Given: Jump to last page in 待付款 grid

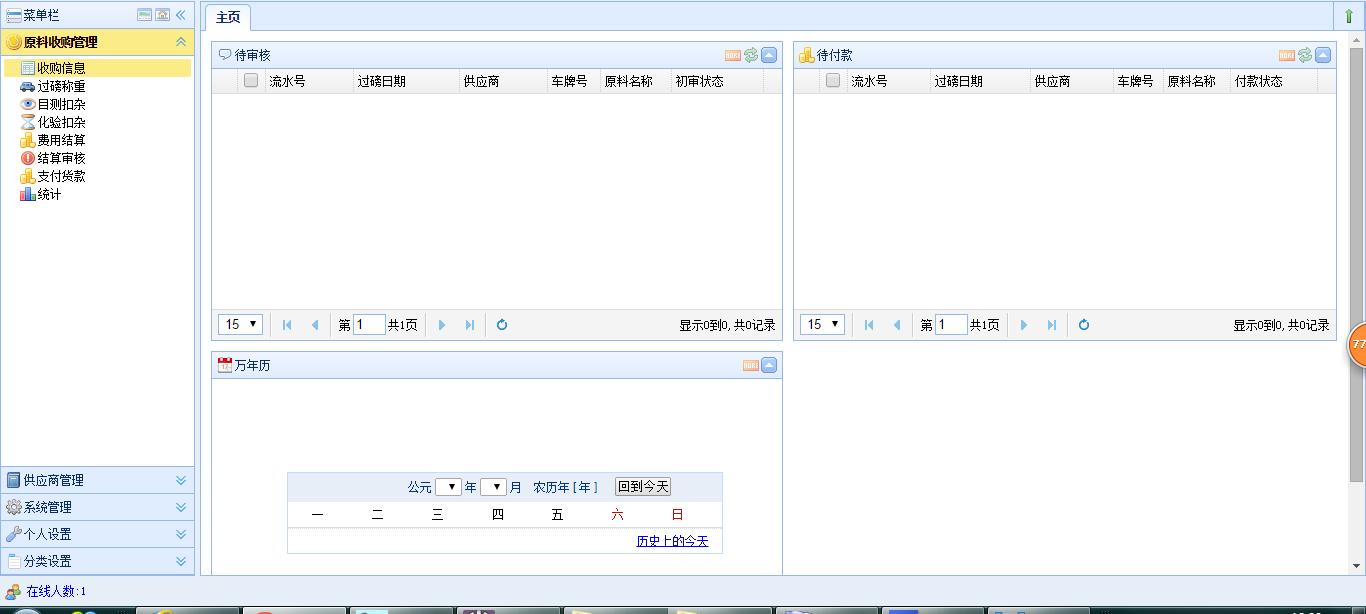Looking at the screenshot, I should tap(1051, 325).
